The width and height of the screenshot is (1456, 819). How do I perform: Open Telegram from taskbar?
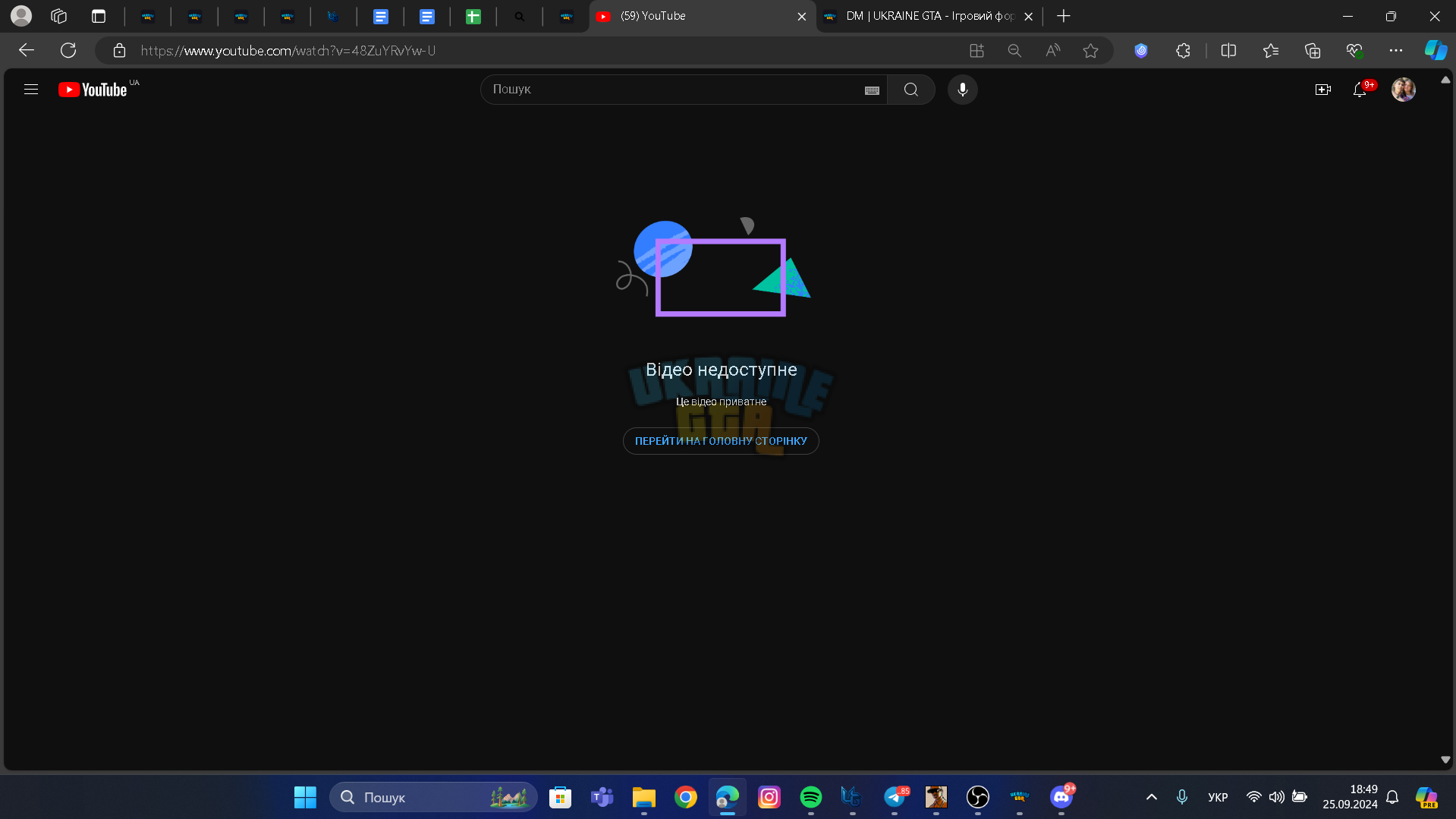point(895,797)
